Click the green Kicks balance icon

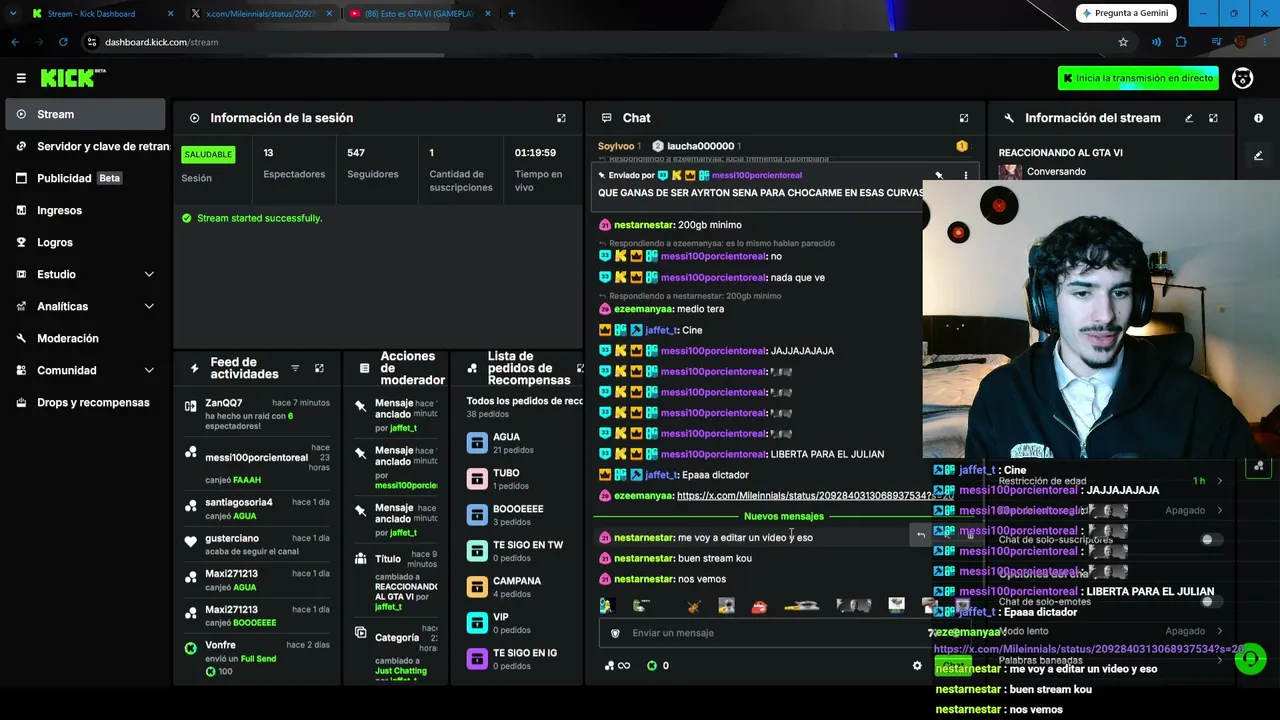pyautogui.click(x=652, y=665)
